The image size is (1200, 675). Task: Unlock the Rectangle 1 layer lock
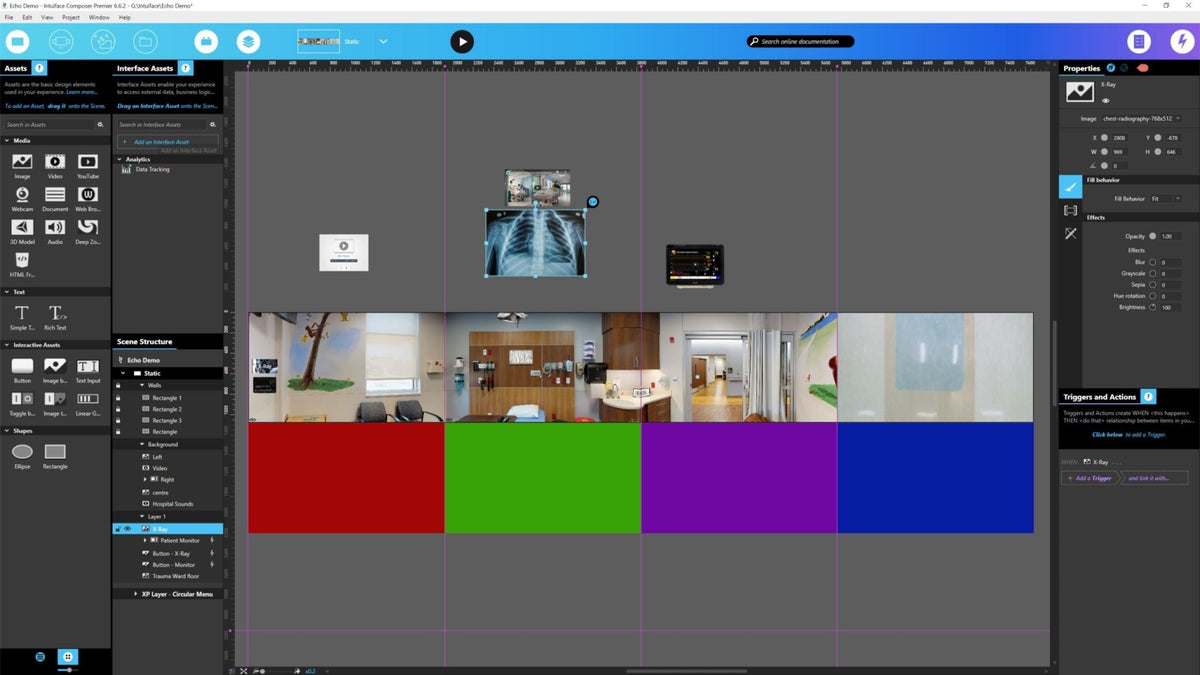tap(119, 397)
